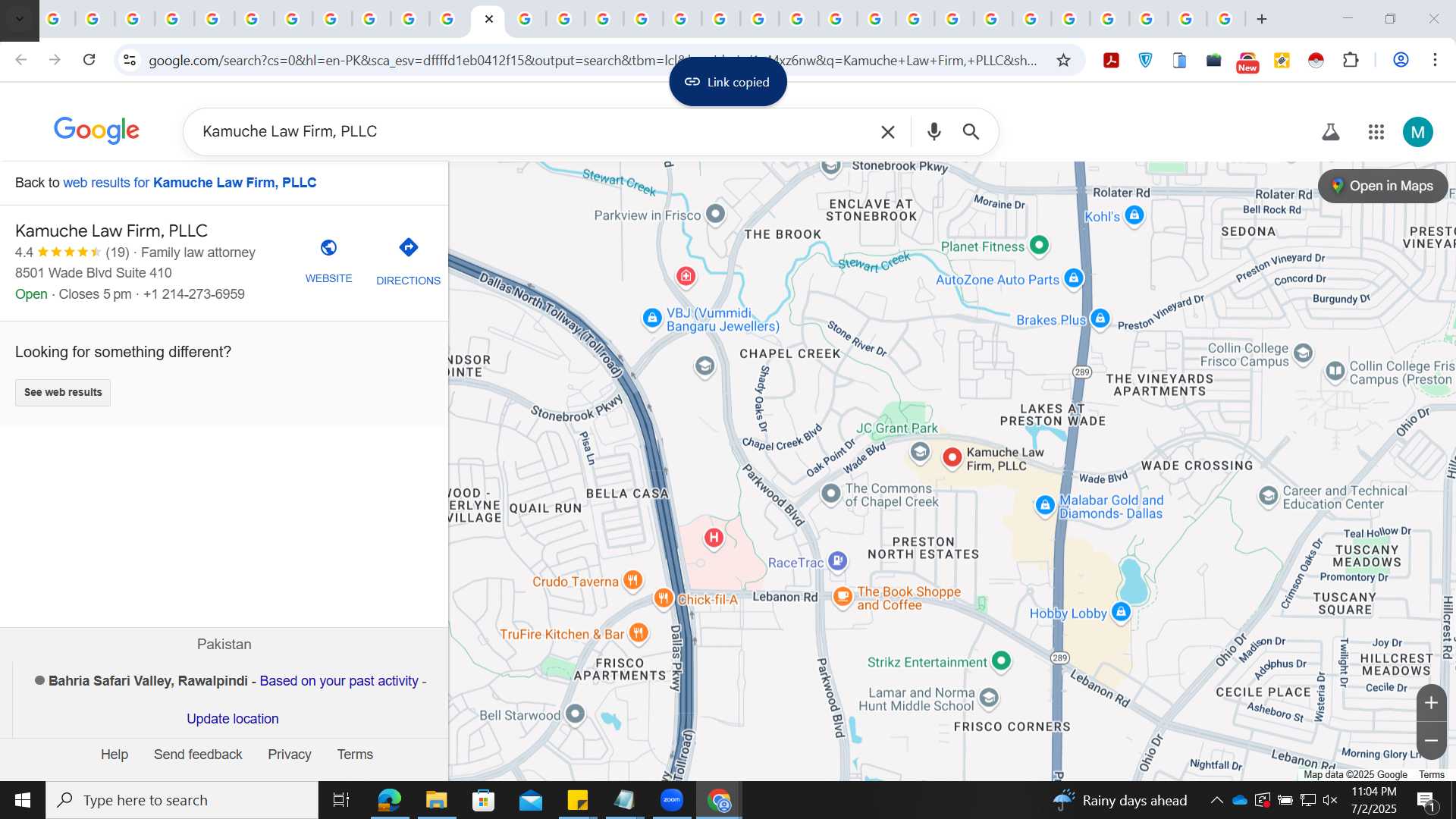Click Kohl's shopping marker on map
Viewport: 1456px width, 819px height.
tap(1134, 215)
